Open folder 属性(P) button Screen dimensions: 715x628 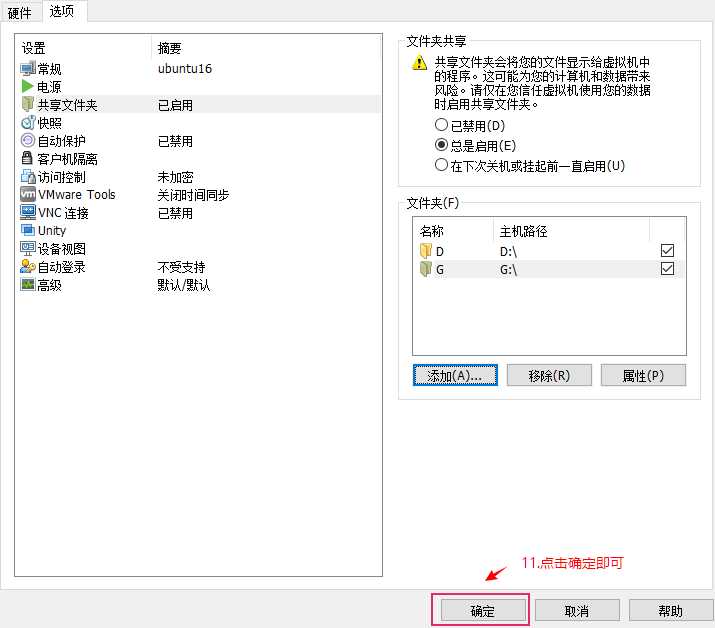[x=643, y=375]
